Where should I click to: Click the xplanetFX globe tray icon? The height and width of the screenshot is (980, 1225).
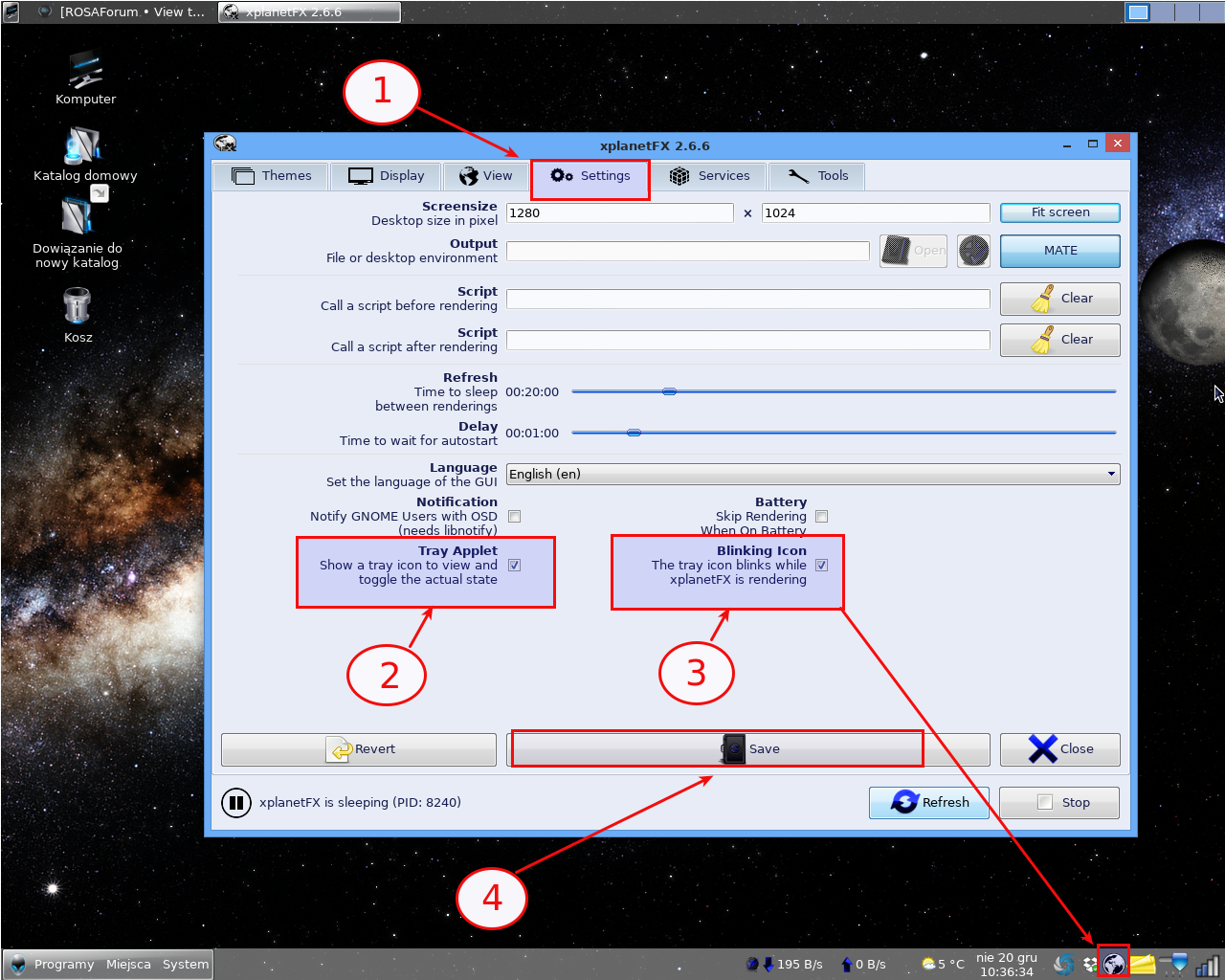[x=1114, y=963]
